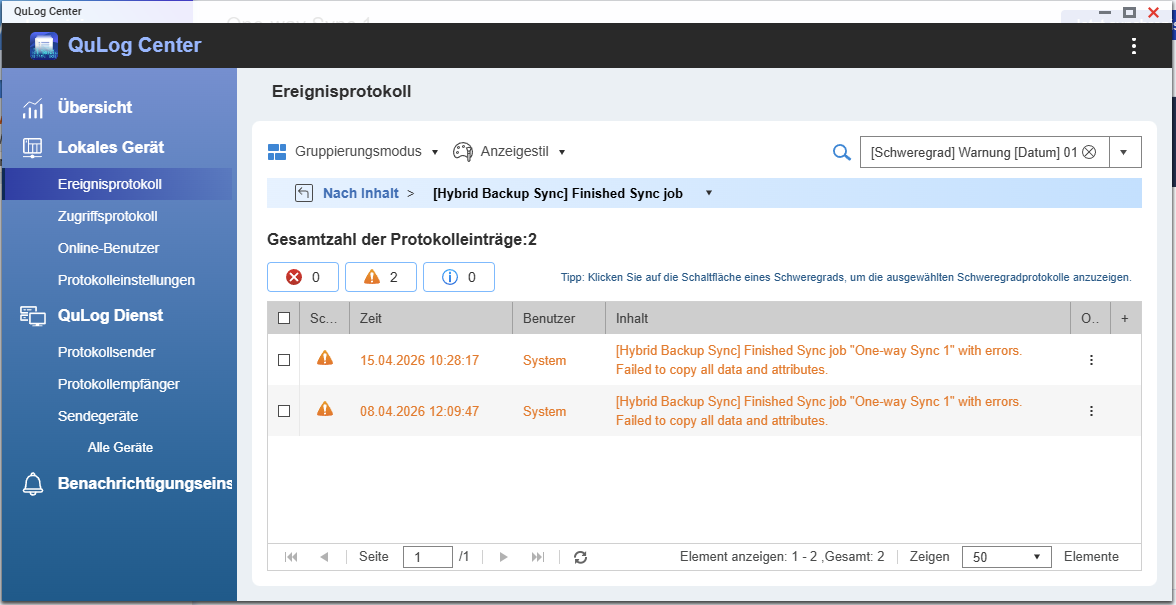Click the plus icon to add table column
Viewport: 1176px width, 605px height.
point(1124,319)
